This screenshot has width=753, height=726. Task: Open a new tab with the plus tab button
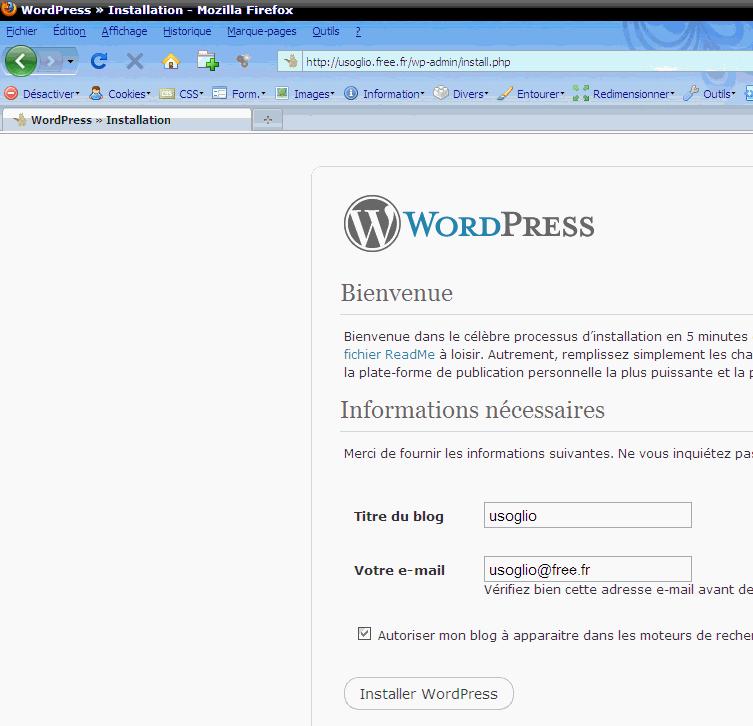point(268,120)
